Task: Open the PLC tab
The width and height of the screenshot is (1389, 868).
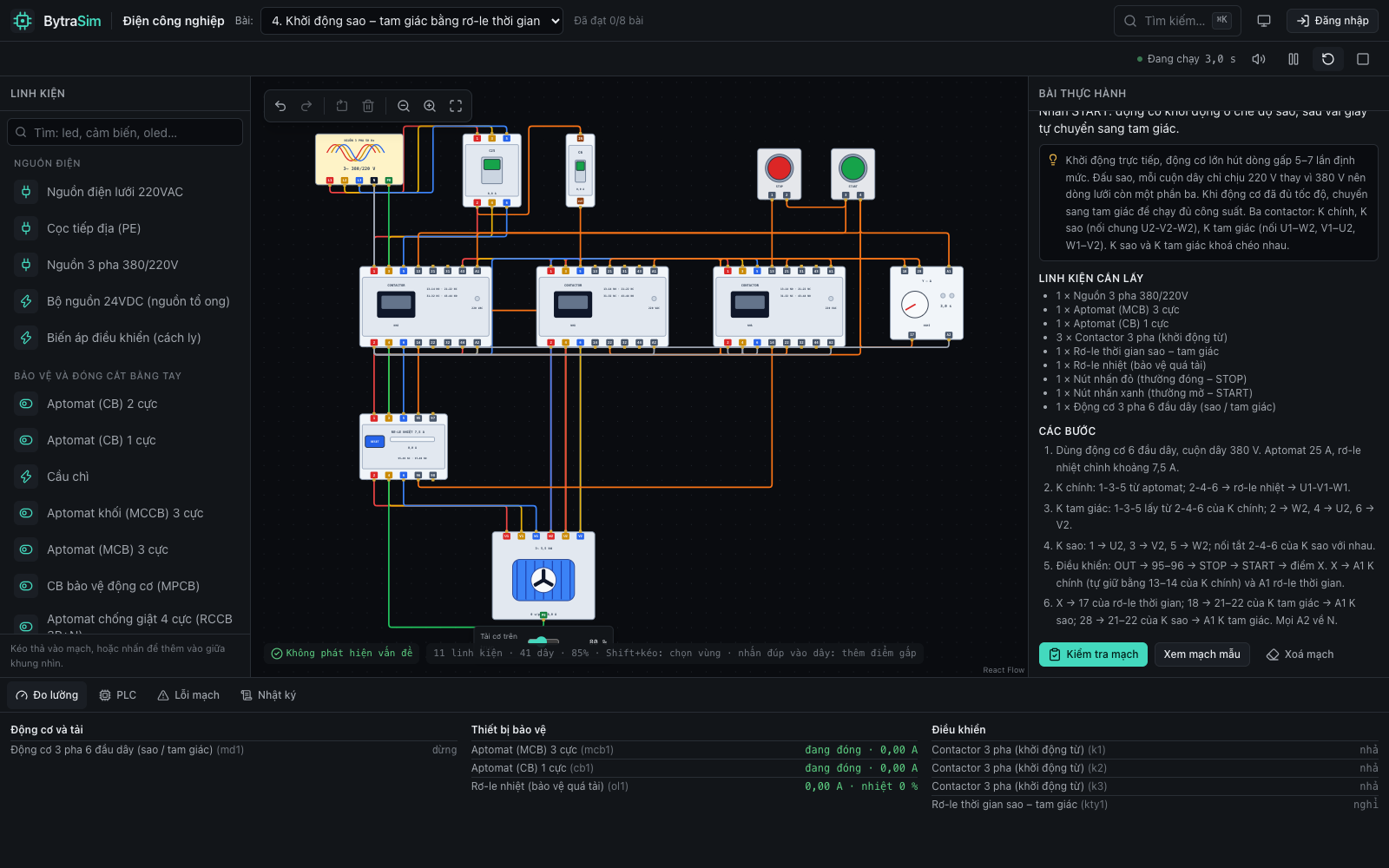Action: 118,695
